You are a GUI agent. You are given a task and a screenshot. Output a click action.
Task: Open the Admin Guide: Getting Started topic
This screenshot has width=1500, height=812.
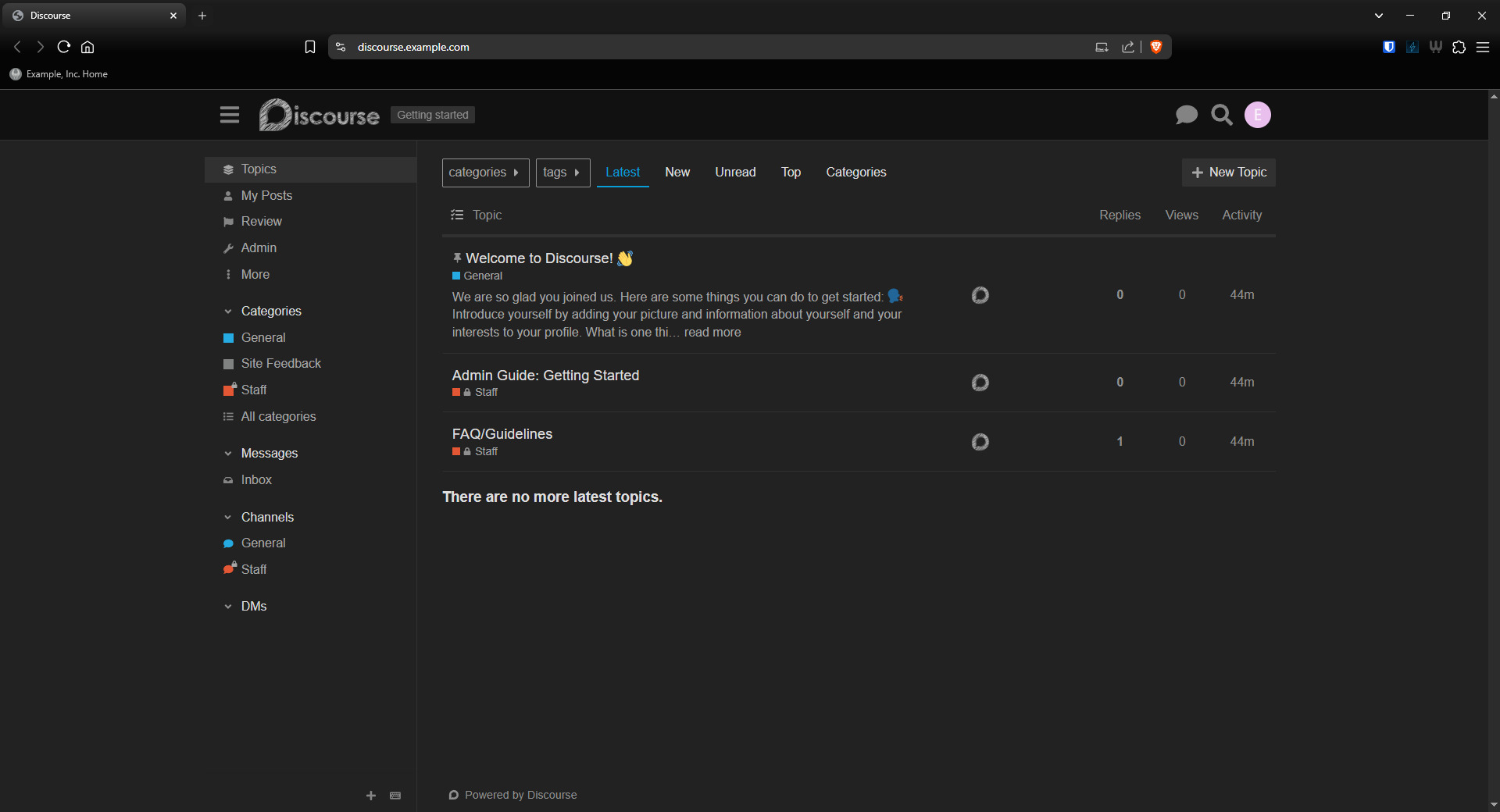point(545,376)
